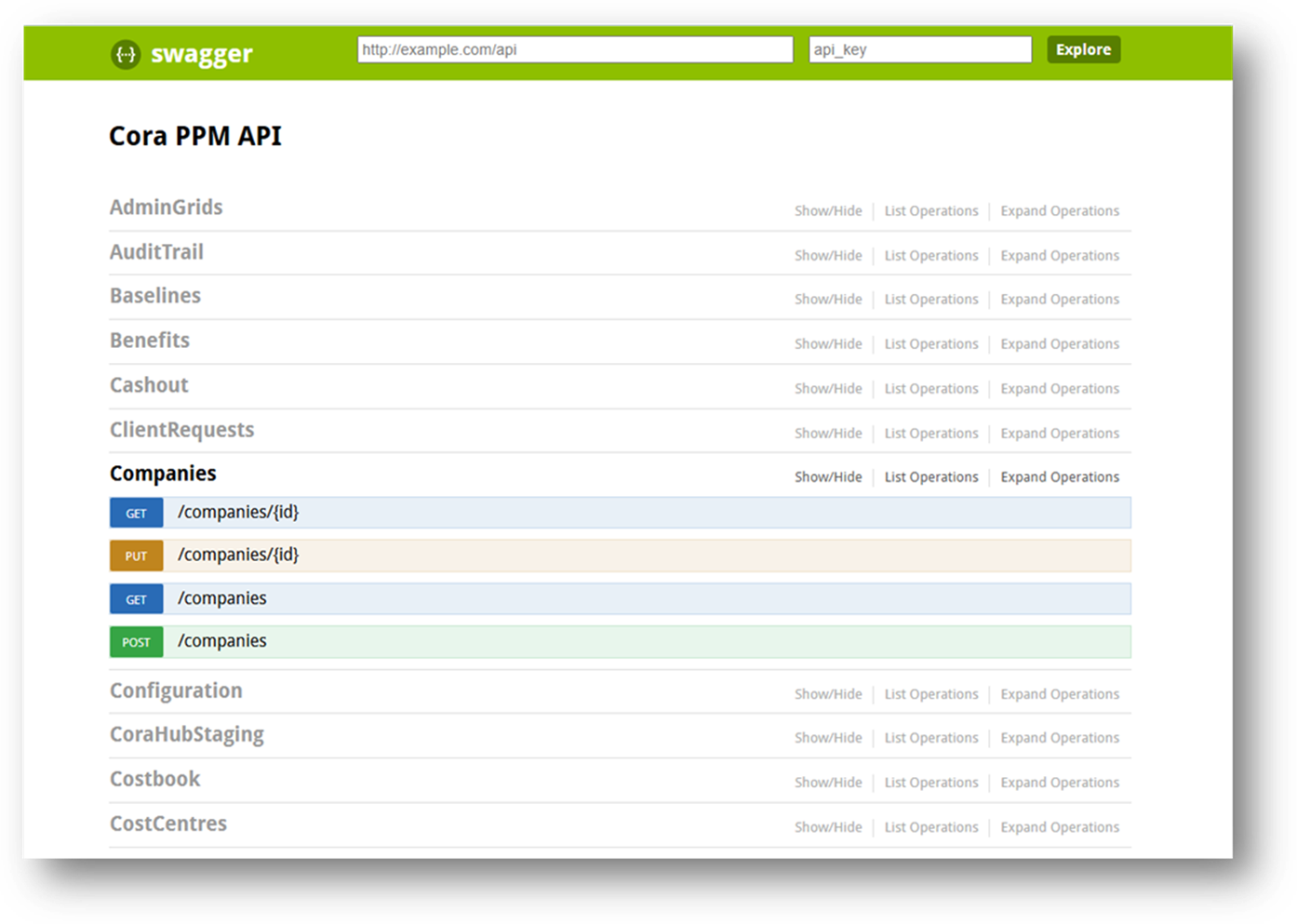Click Expand Operations for Companies
Viewport: 1297px width, 924px height.
[1060, 477]
